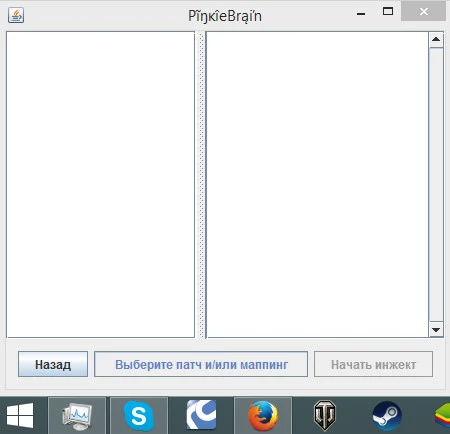450x434 pixels.
Task: Click the Java icon in the title bar
Action: tap(16, 15)
